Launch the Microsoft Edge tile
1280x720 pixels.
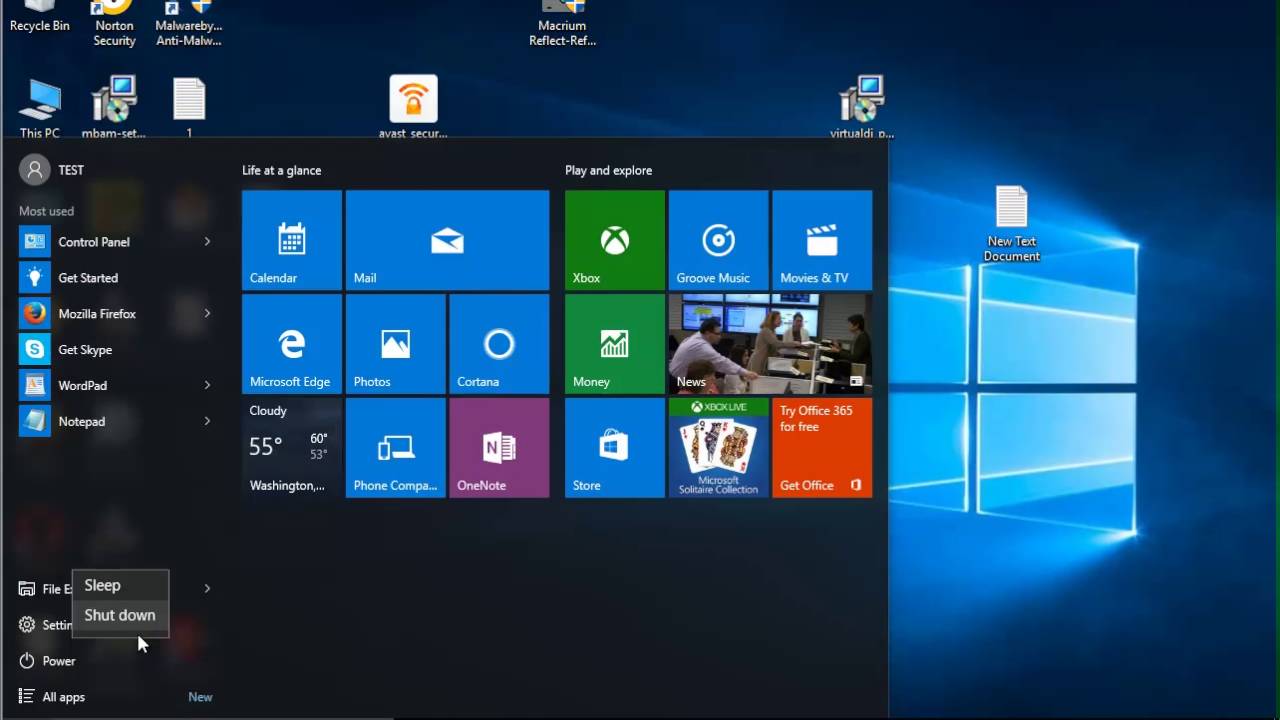[x=291, y=344]
